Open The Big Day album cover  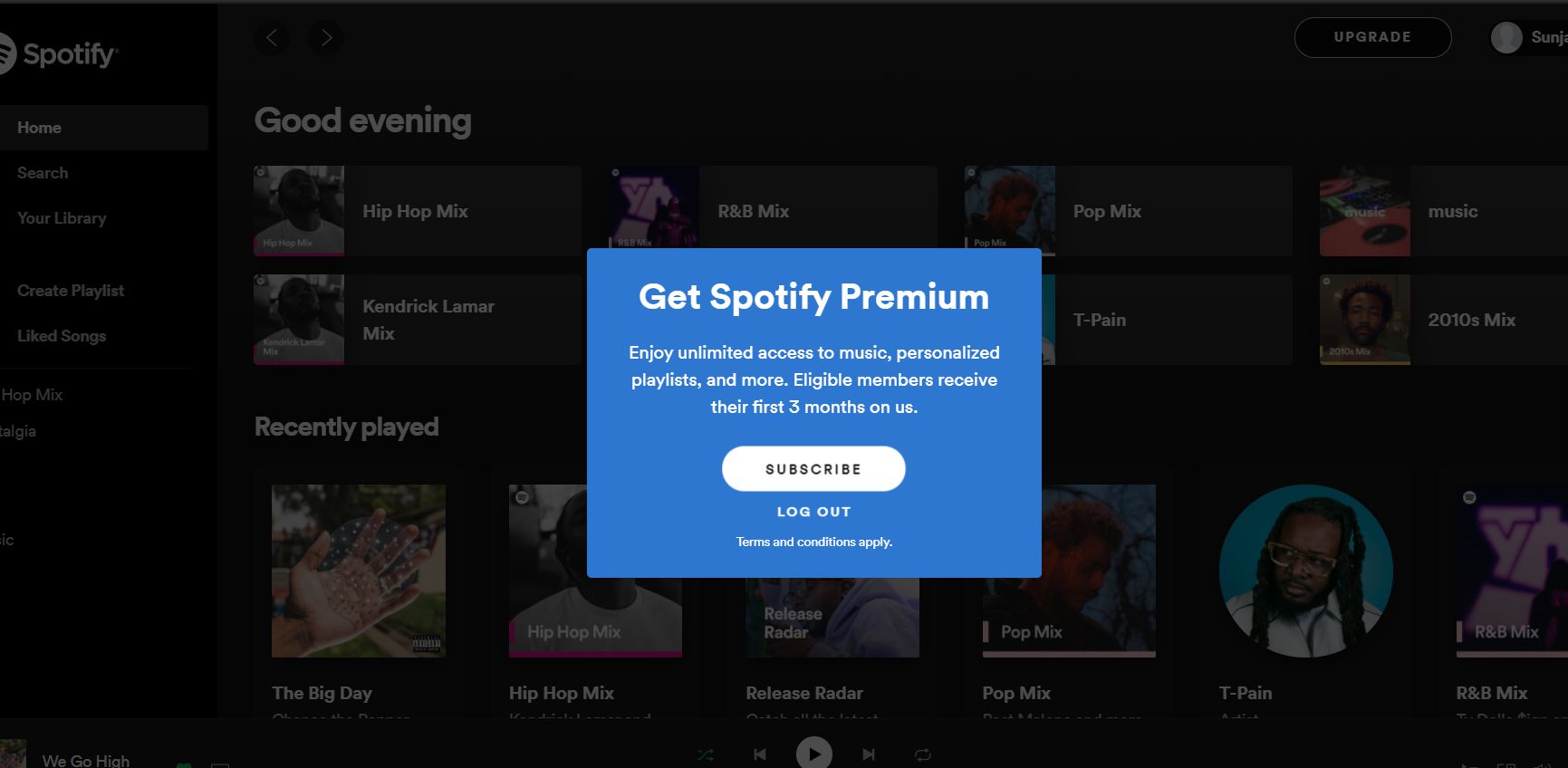(359, 571)
